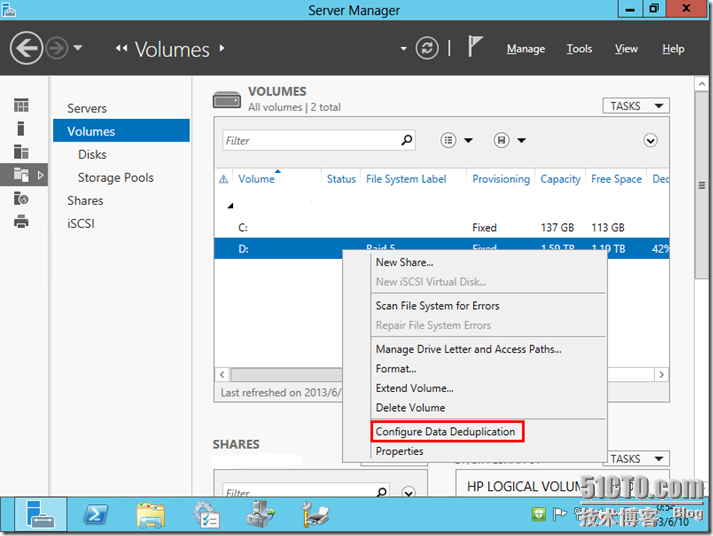Open the View menu
This screenshot has width=713, height=536.
pos(626,49)
